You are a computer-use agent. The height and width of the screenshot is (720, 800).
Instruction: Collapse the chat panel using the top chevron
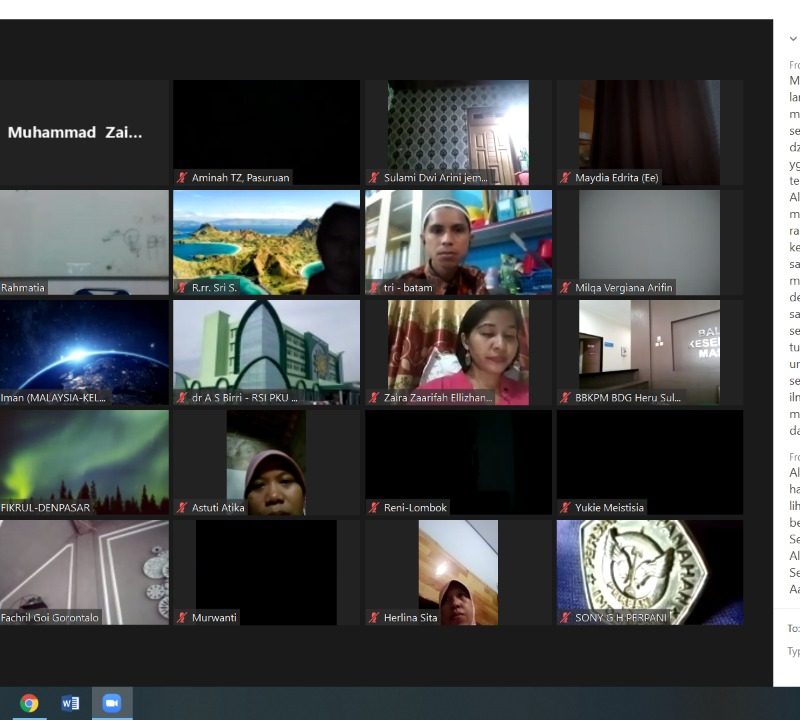[793, 39]
